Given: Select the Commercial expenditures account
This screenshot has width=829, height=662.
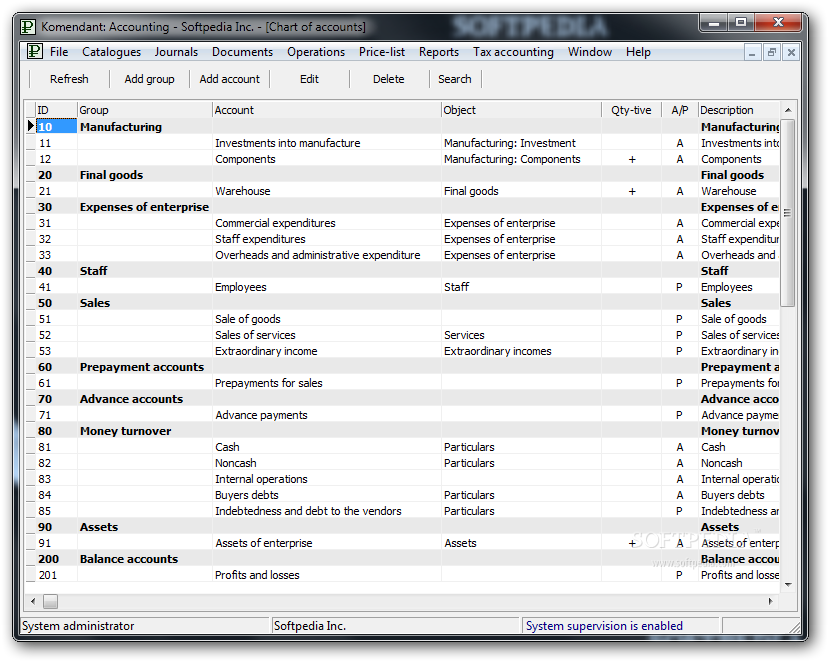Looking at the screenshot, I should coord(327,223).
